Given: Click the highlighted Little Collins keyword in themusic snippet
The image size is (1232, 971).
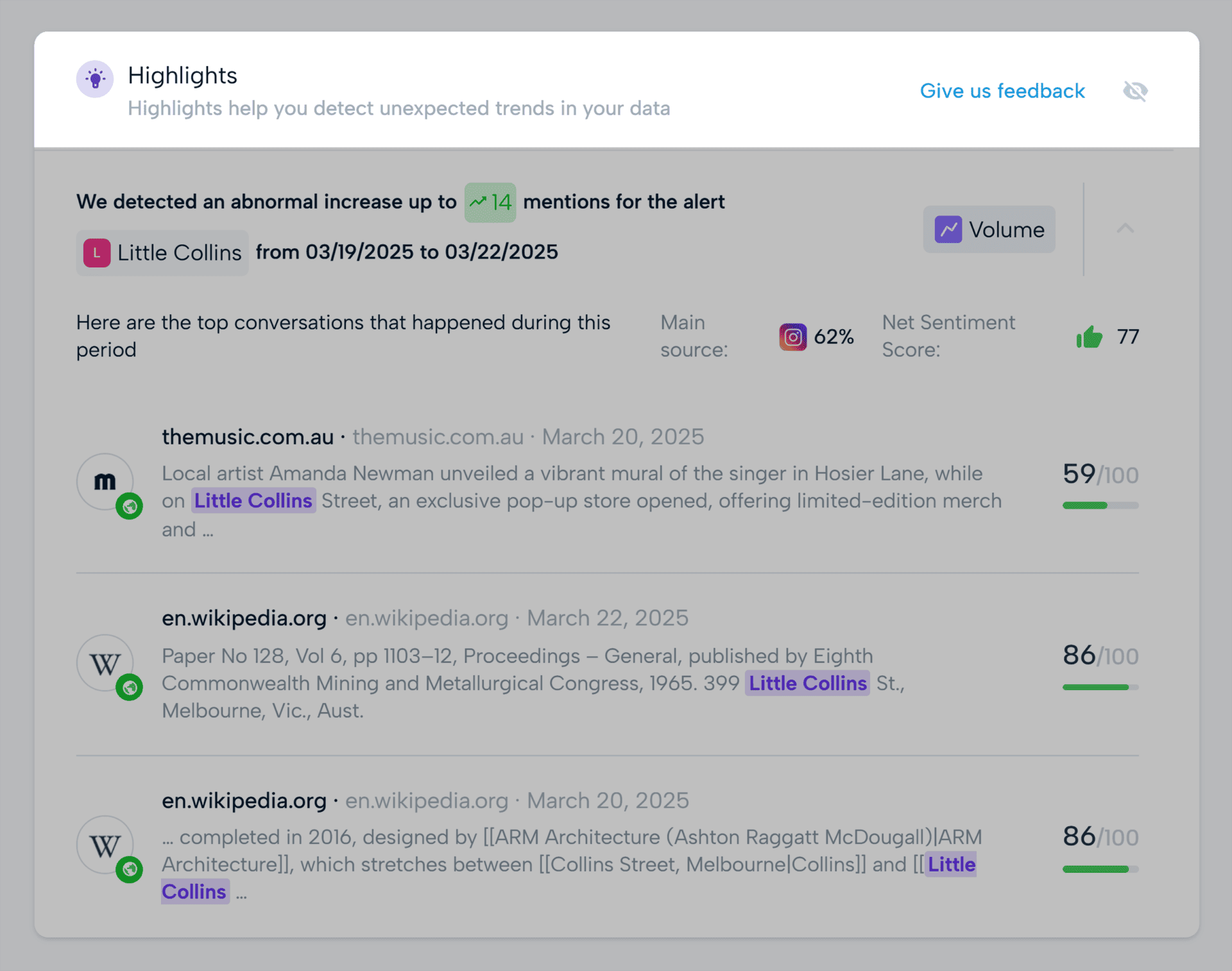Looking at the screenshot, I should pyautogui.click(x=253, y=501).
